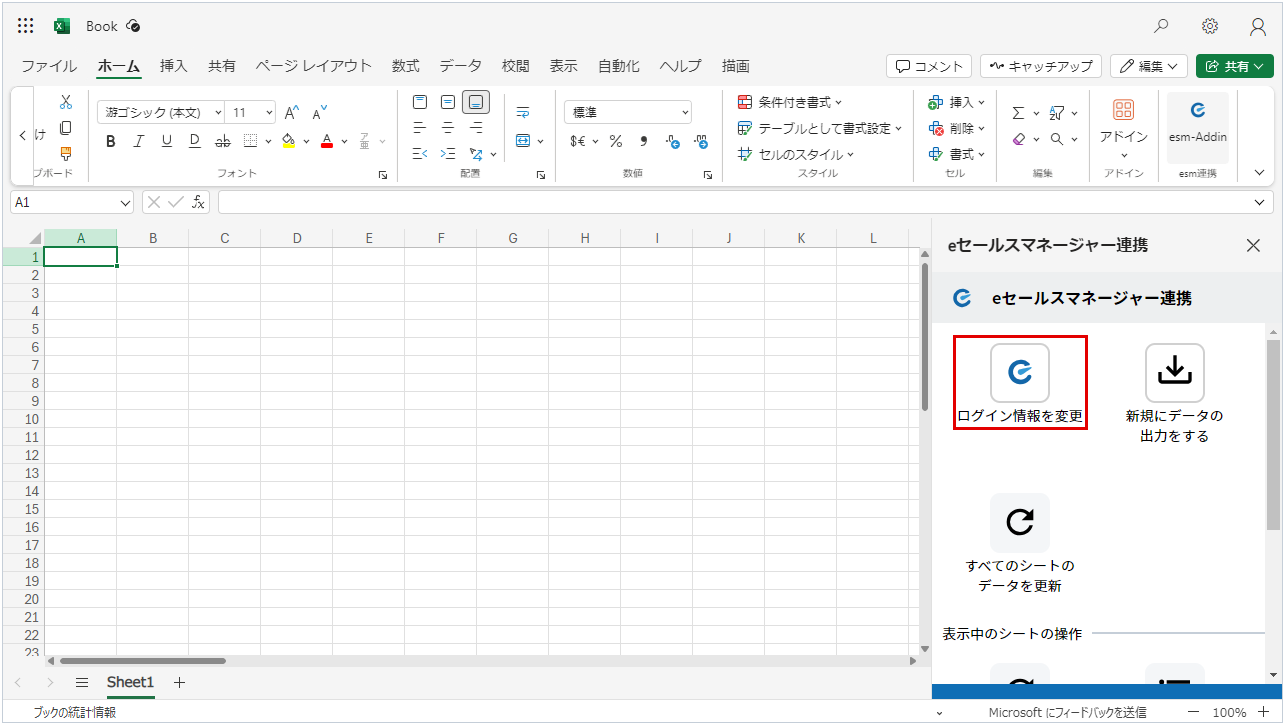1284x724 pixels.
Task: Apply the yellow fill color bucket
Action: (x=288, y=141)
